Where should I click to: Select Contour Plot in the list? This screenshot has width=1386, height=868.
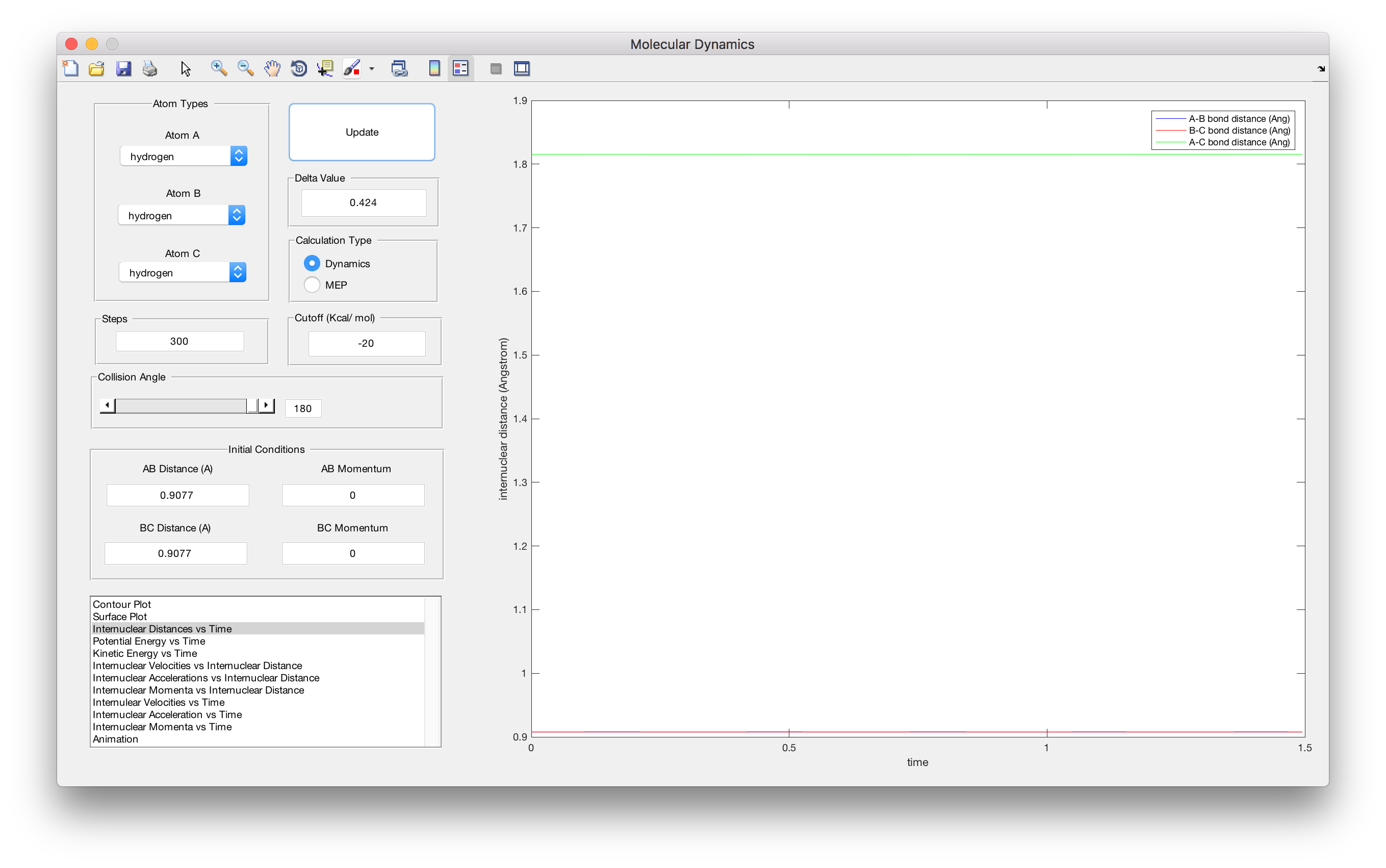point(122,604)
